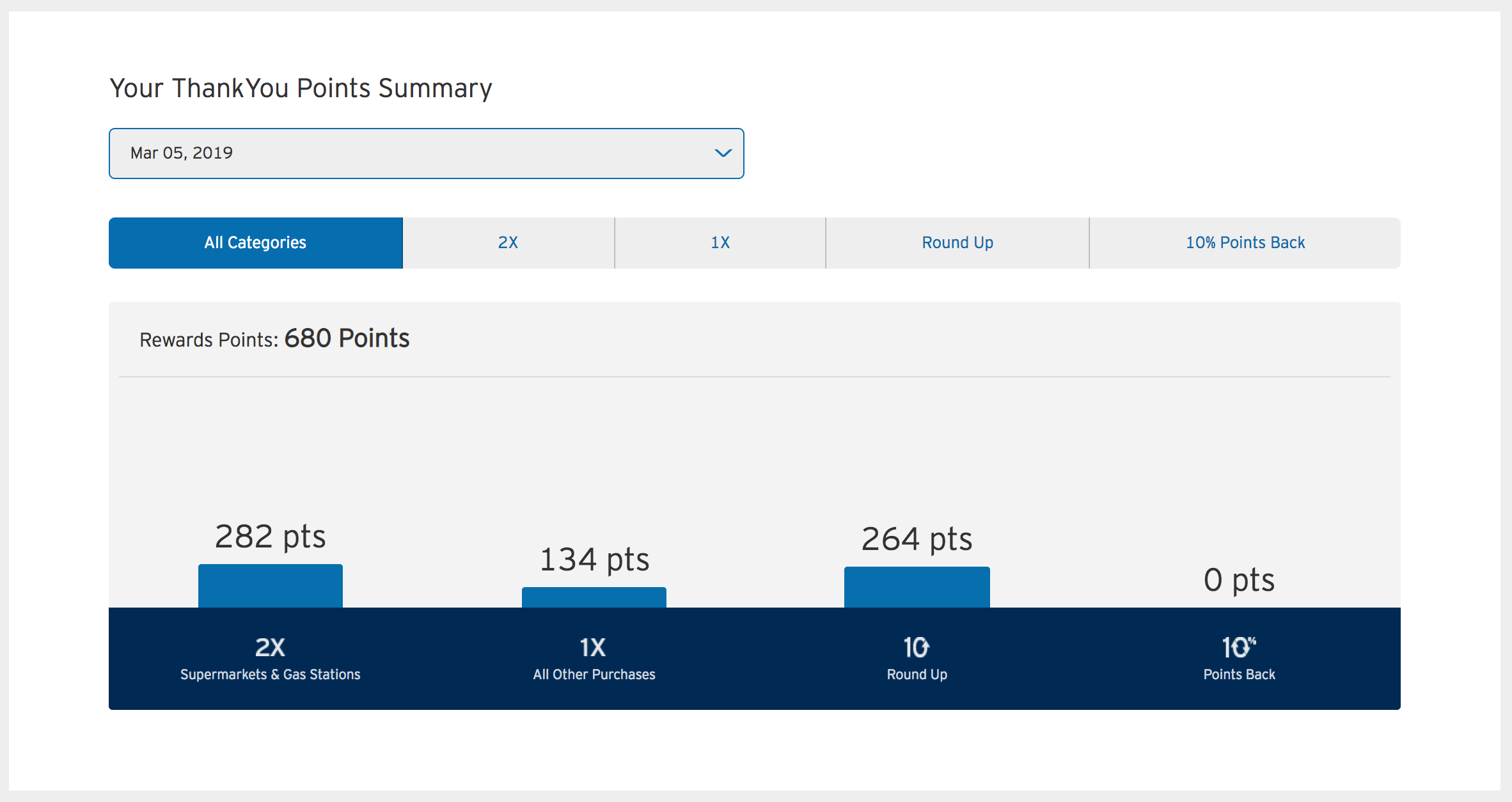Click the Points Back footer label
The image size is (1512, 802).
click(x=1239, y=675)
